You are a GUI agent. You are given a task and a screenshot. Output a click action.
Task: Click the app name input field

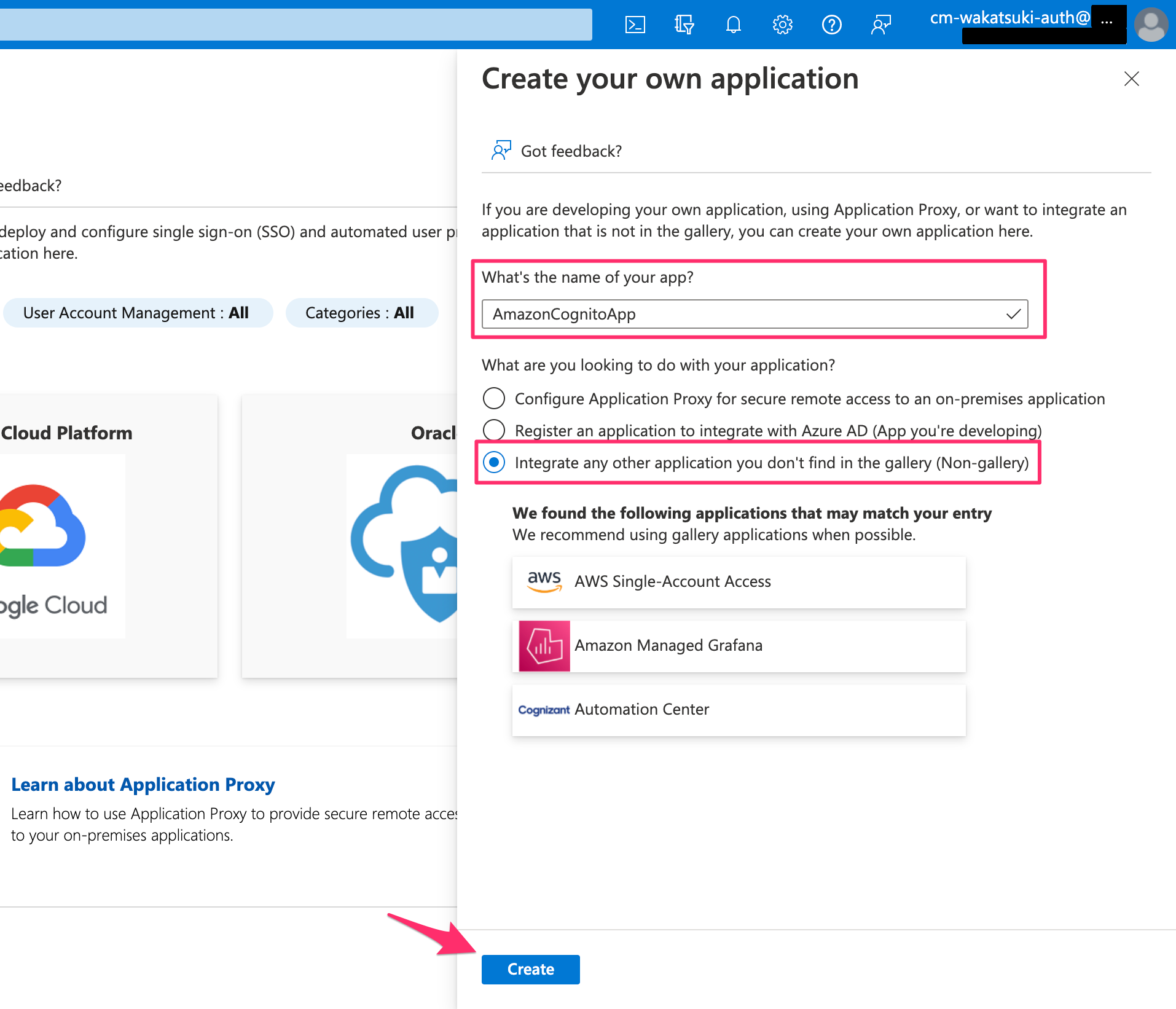(x=755, y=314)
